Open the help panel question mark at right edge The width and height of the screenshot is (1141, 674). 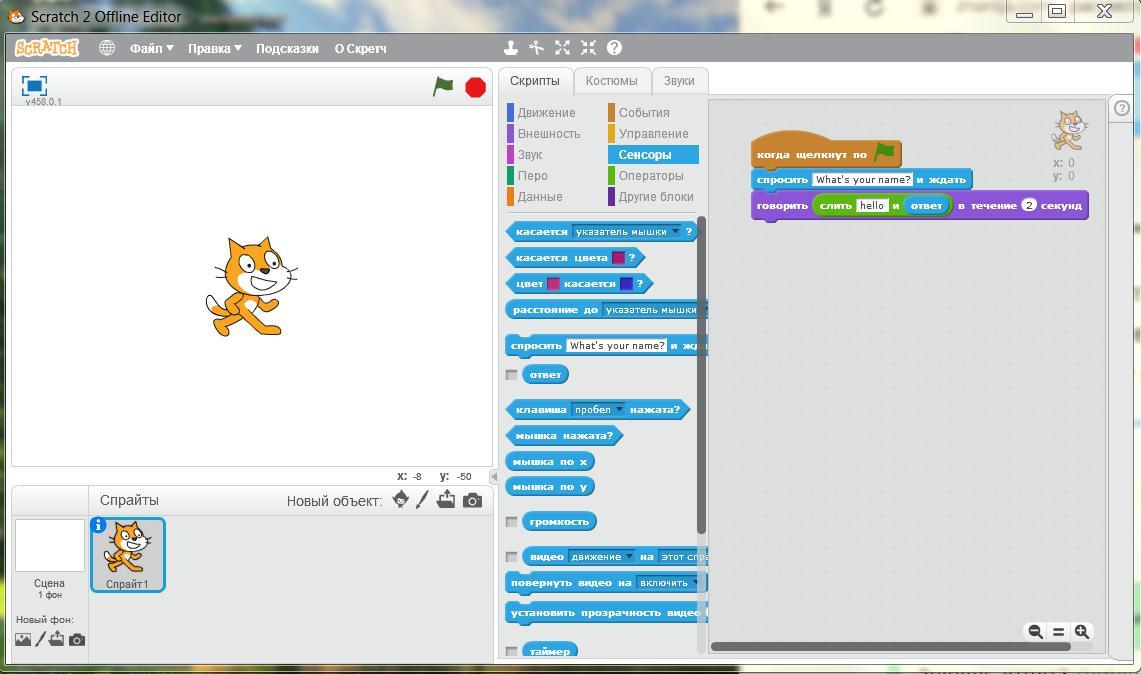coord(1122,108)
